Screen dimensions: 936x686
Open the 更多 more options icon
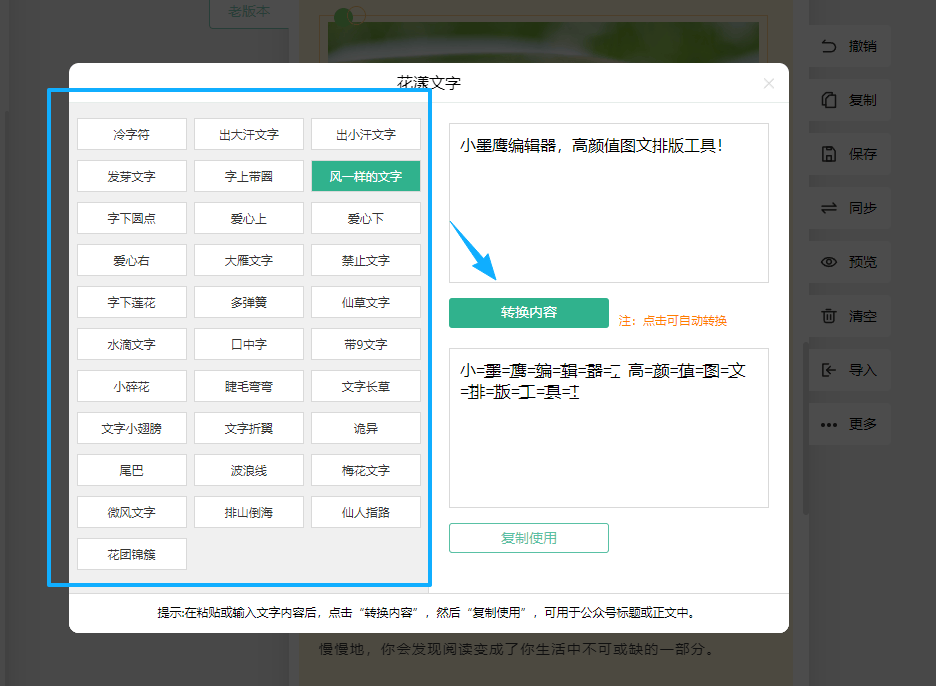click(828, 424)
